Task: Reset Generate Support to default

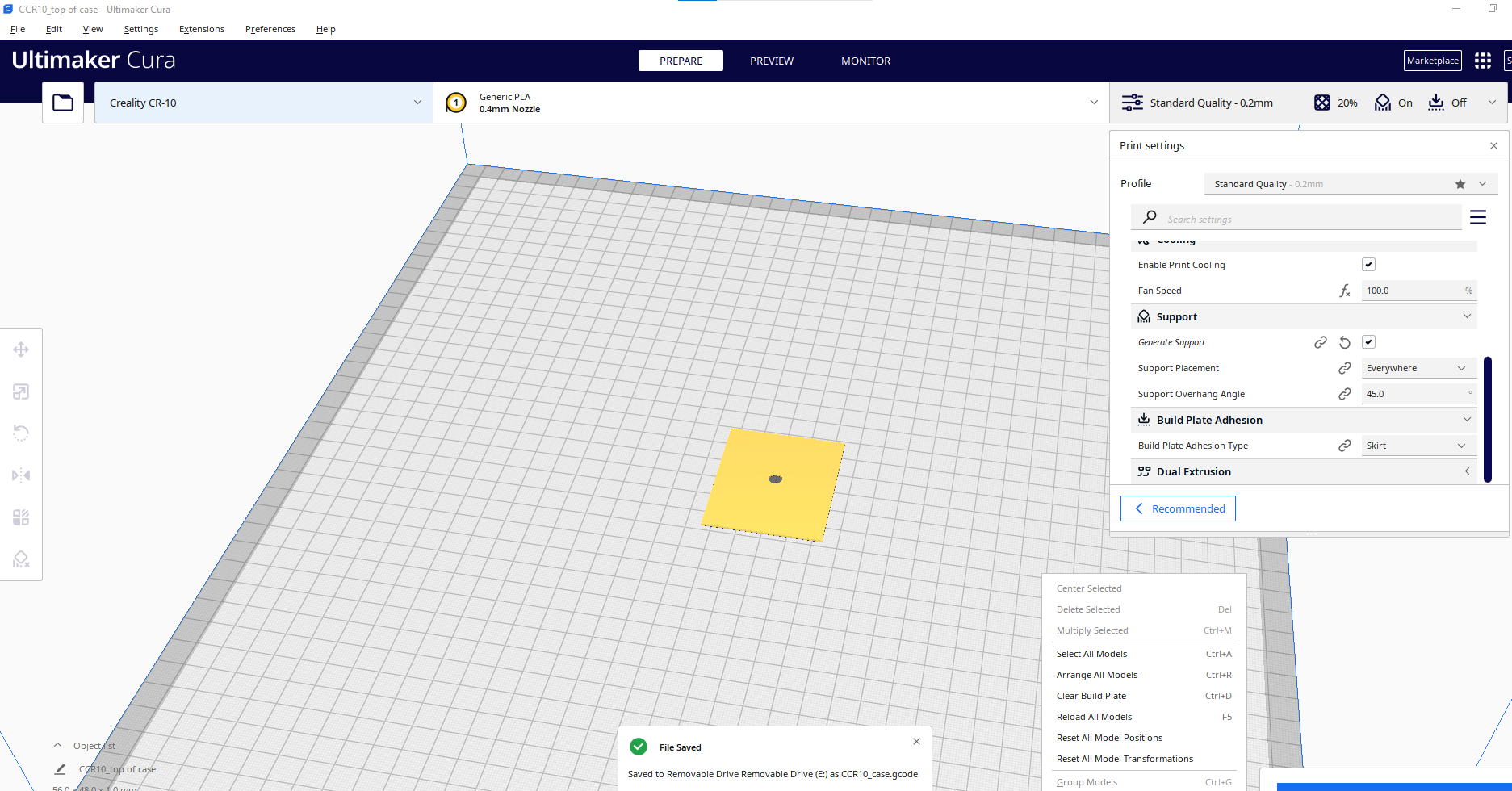Action: click(x=1345, y=342)
